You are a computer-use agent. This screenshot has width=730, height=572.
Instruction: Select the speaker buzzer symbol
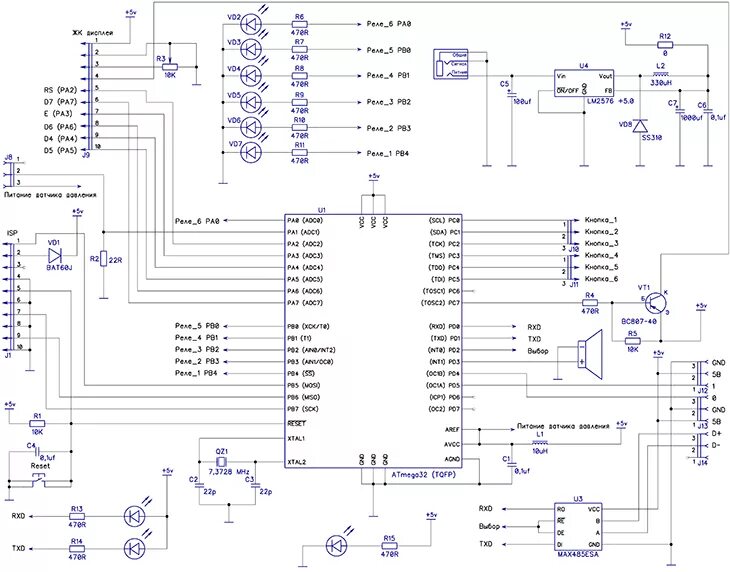coord(590,355)
